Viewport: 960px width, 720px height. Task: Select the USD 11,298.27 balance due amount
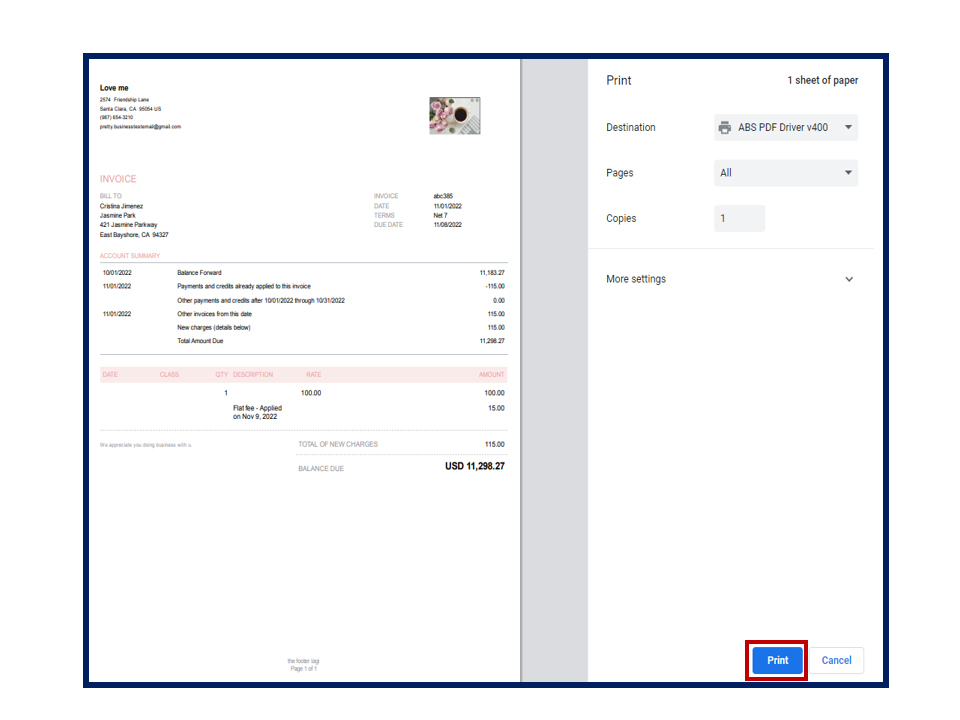(x=475, y=467)
